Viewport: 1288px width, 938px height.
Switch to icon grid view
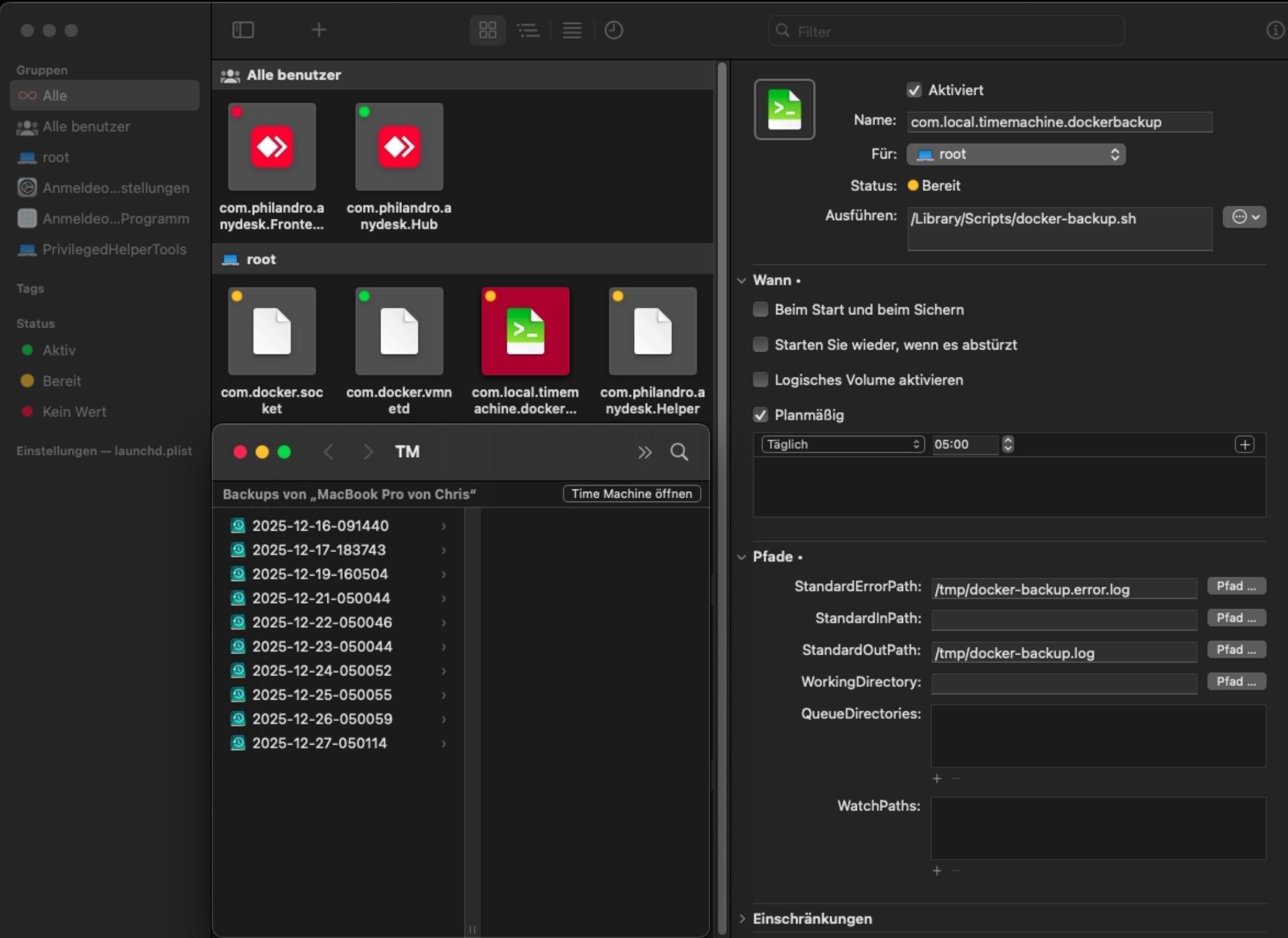click(x=487, y=30)
